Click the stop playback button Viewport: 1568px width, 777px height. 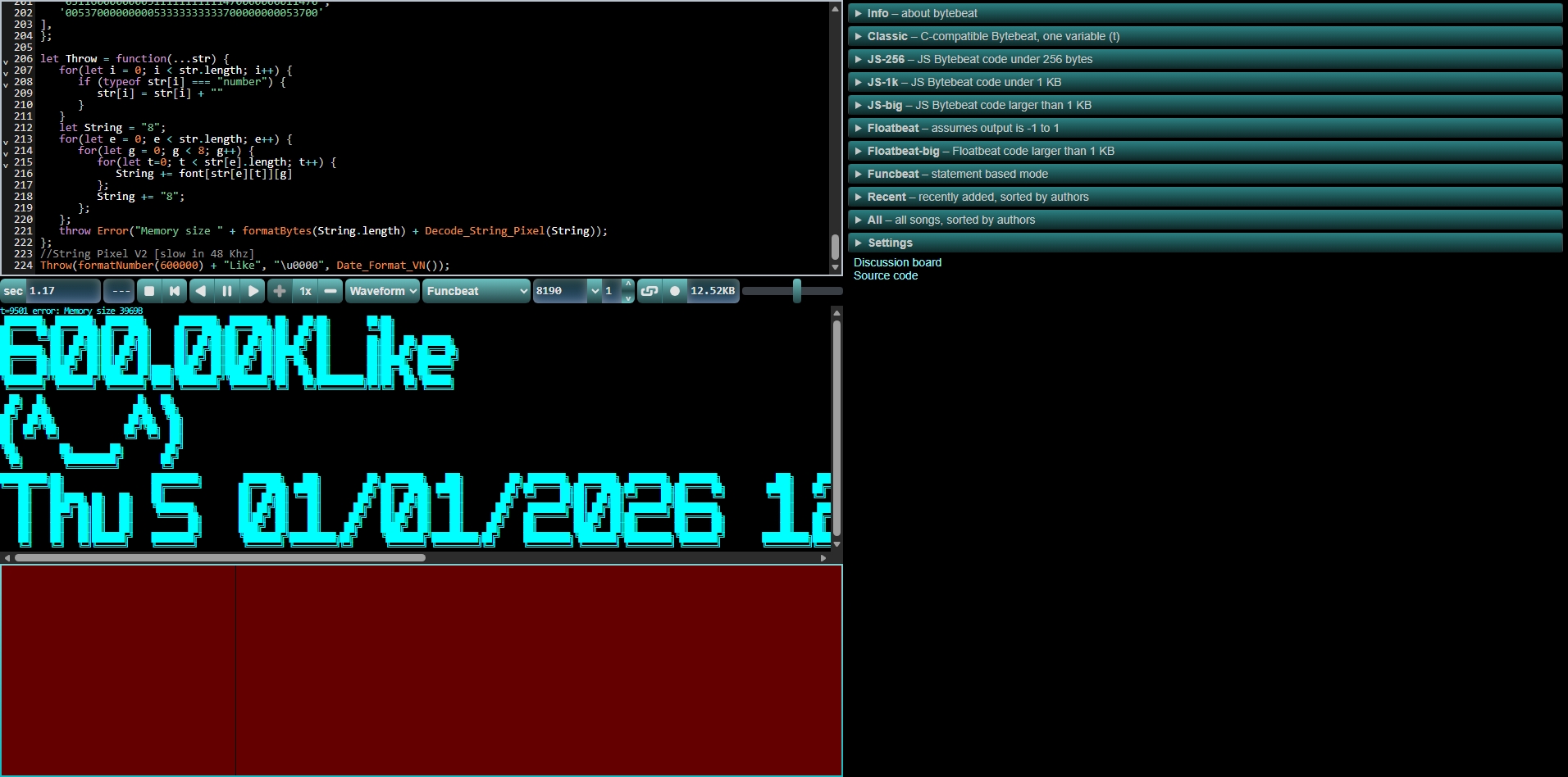(149, 291)
